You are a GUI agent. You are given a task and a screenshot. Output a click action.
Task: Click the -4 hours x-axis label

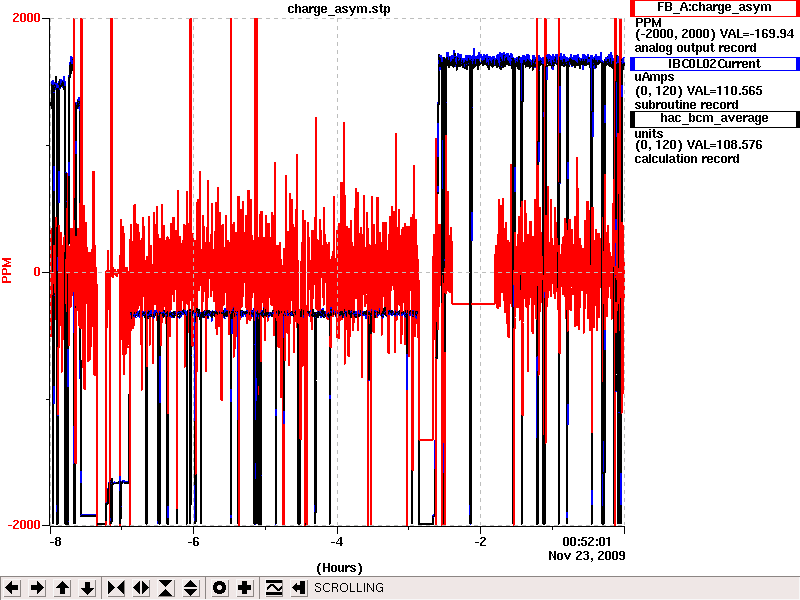337,541
